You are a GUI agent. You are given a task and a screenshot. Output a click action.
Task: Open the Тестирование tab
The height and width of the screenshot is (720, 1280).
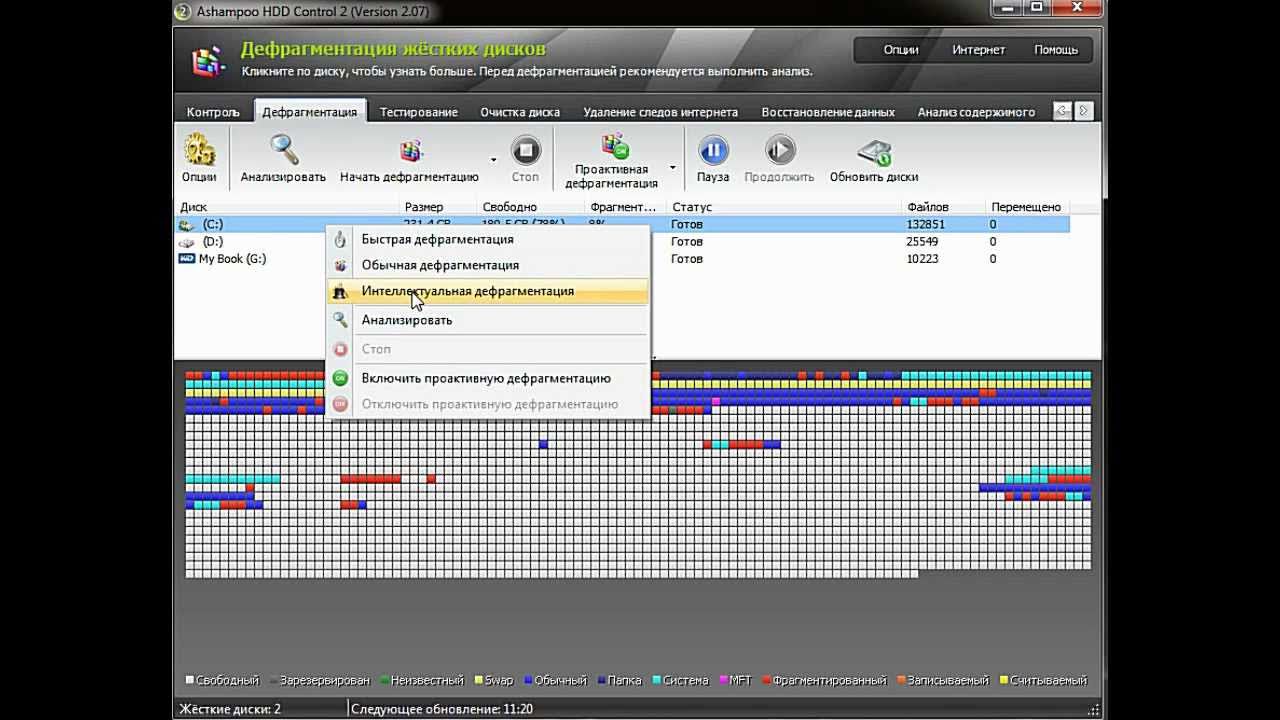[419, 112]
